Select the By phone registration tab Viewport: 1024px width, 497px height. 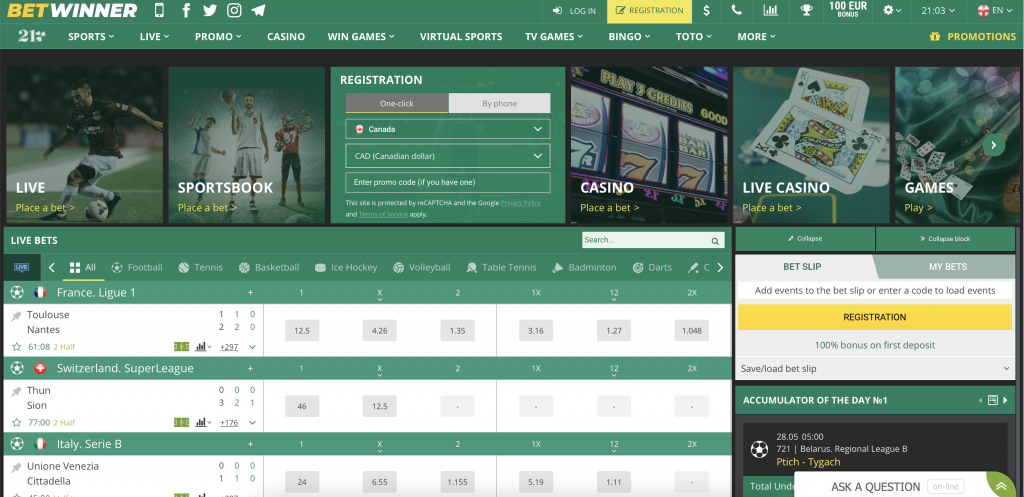500,103
